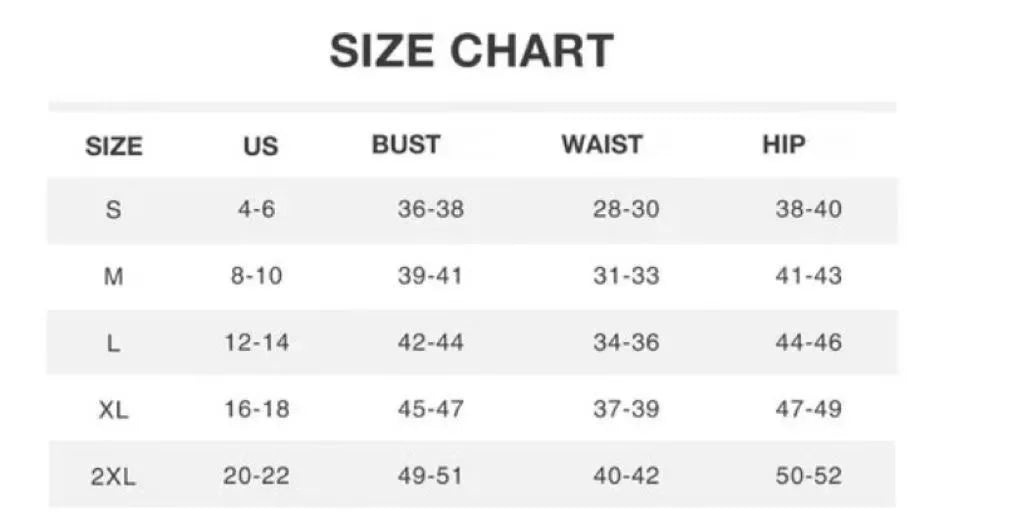Screen dimensions: 1024x524
Task: Select waist measurement 34-36
Action: pos(626,343)
